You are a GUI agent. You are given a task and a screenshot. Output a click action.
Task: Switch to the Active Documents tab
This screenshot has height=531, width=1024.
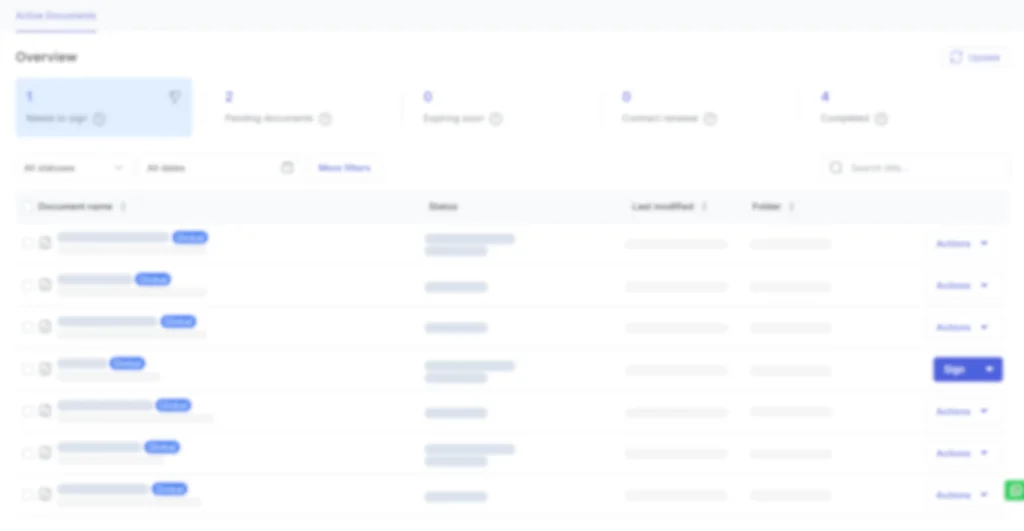[x=56, y=16]
